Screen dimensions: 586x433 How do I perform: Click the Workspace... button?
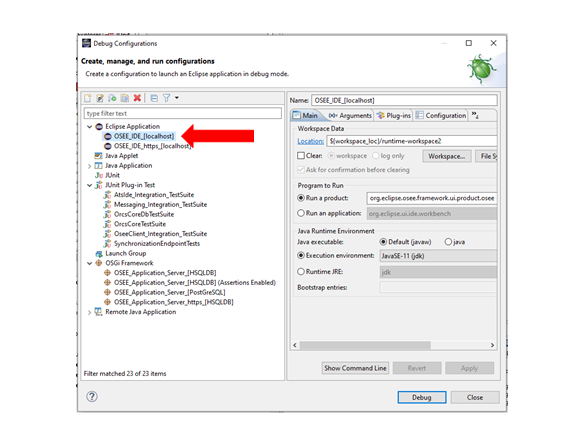pos(447,156)
